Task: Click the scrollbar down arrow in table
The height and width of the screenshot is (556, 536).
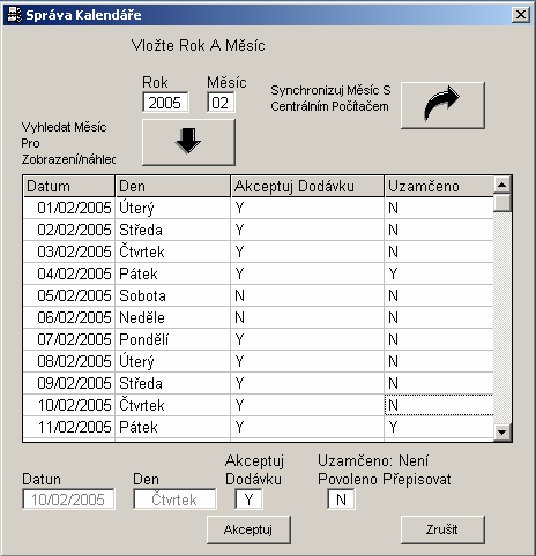Action: click(x=502, y=432)
